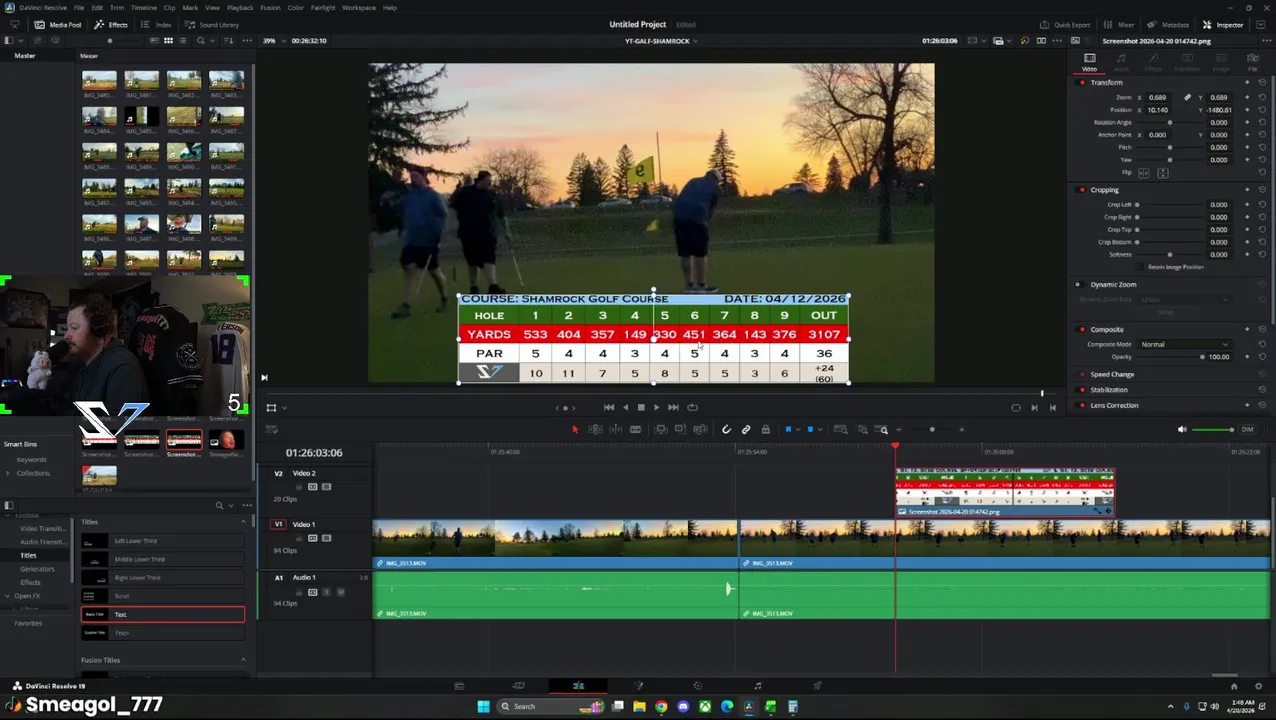Check Retain Image Position box
This screenshot has width=1276, height=720.
pyautogui.click(x=1143, y=267)
